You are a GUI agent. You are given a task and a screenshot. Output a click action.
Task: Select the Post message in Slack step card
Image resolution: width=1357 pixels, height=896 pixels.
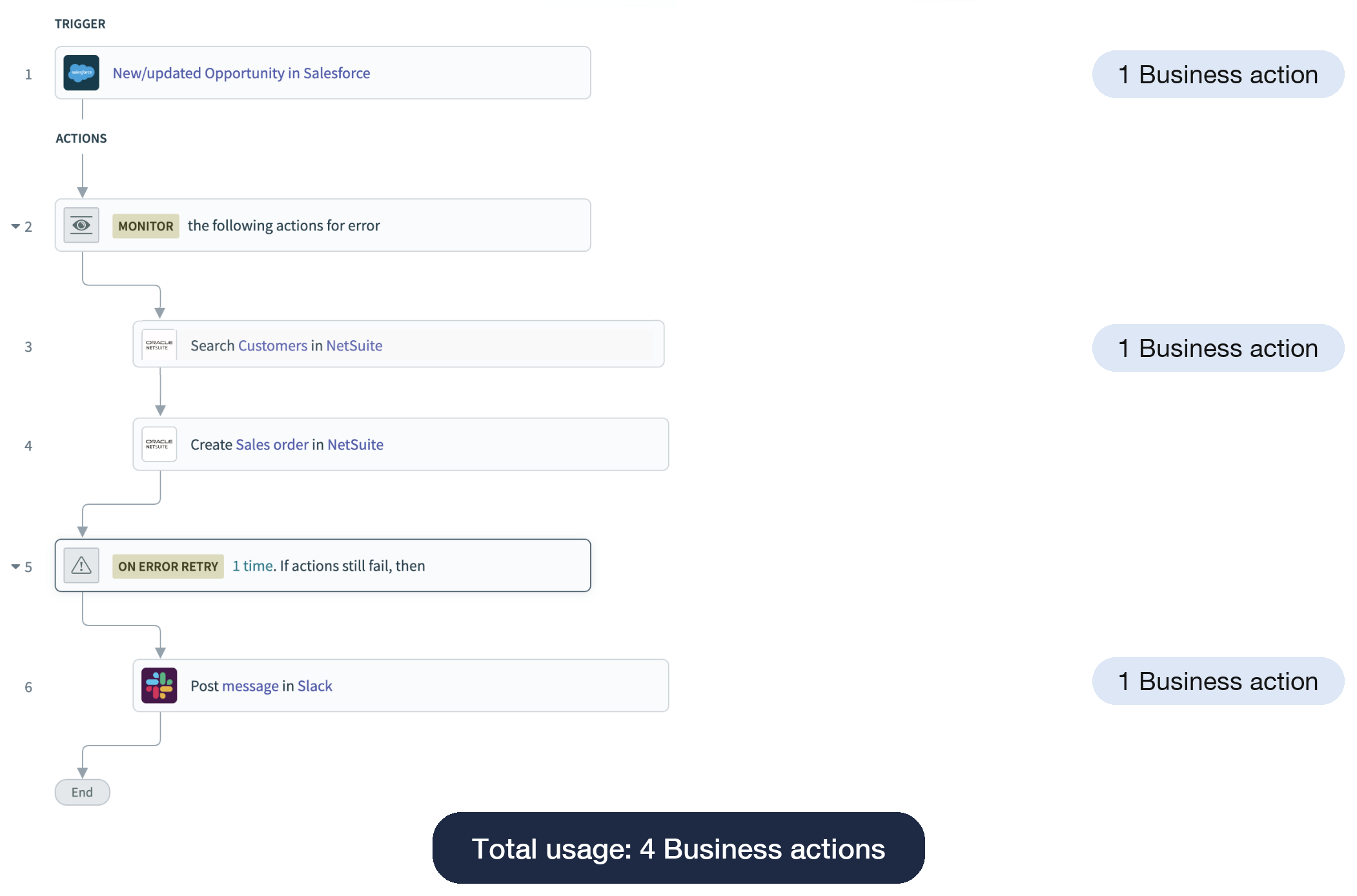click(x=401, y=686)
